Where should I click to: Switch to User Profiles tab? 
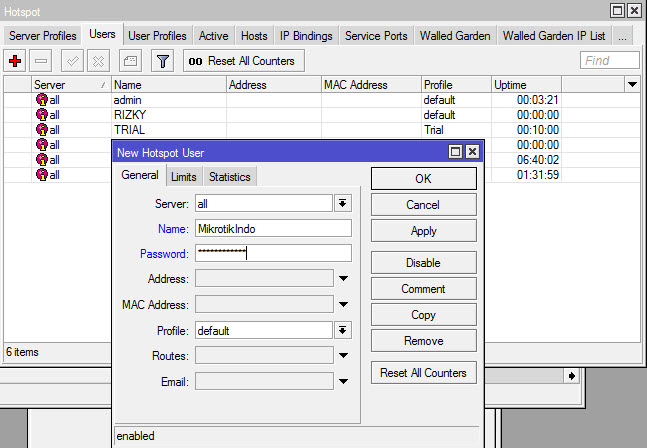point(157,36)
